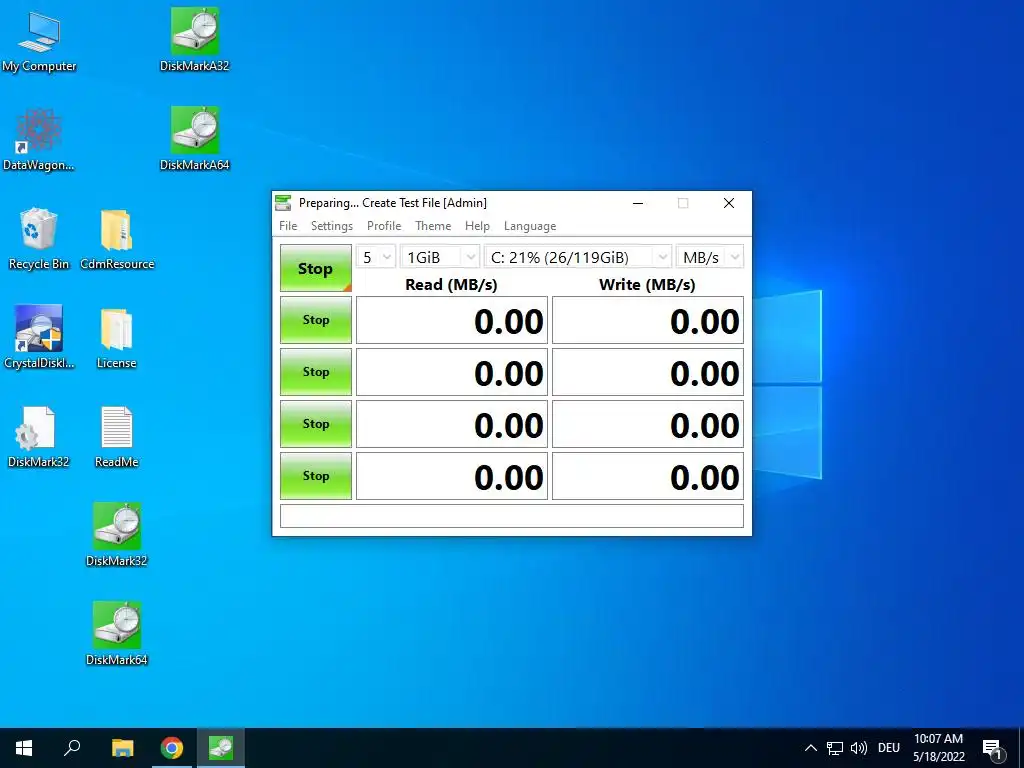1024x768 pixels.
Task: Click the second row Stop button
Action: (x=315, y=372)
